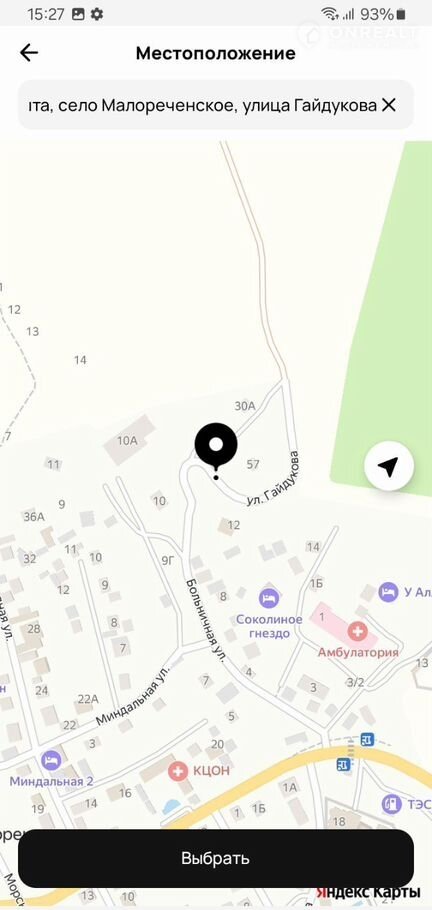Open the status bar settings gear
Image resolution: width=432 pixels, height=910 pixels.
(96, 14)
